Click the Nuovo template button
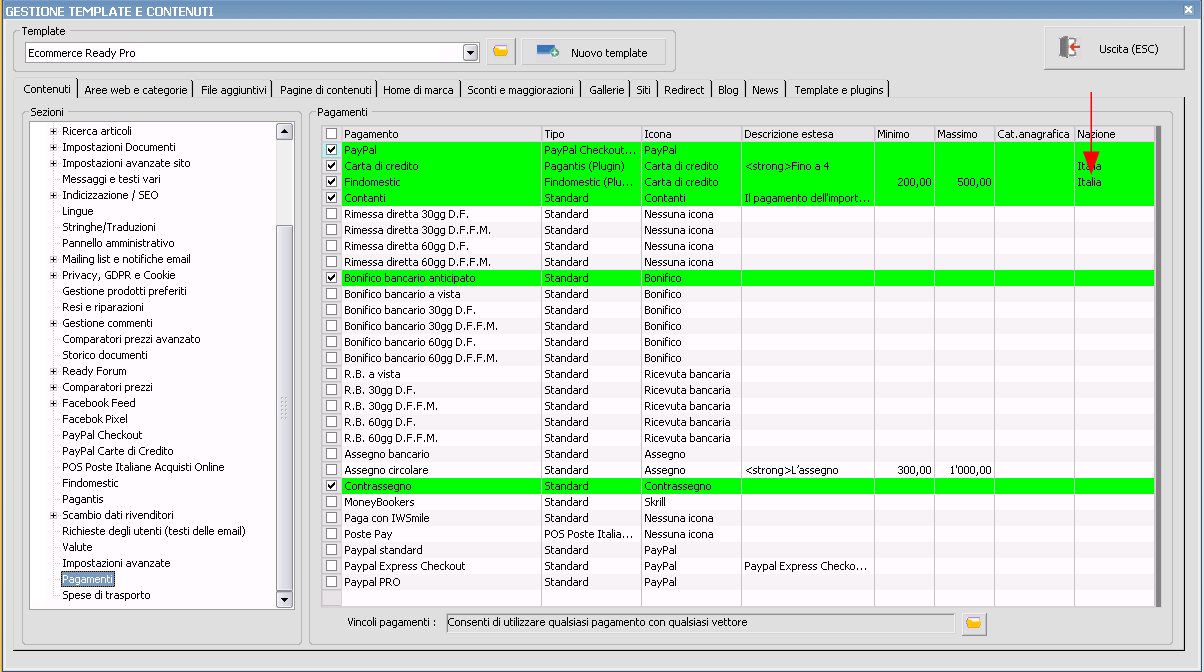Screen dimensions: 1204x672 tap(593, 52)
